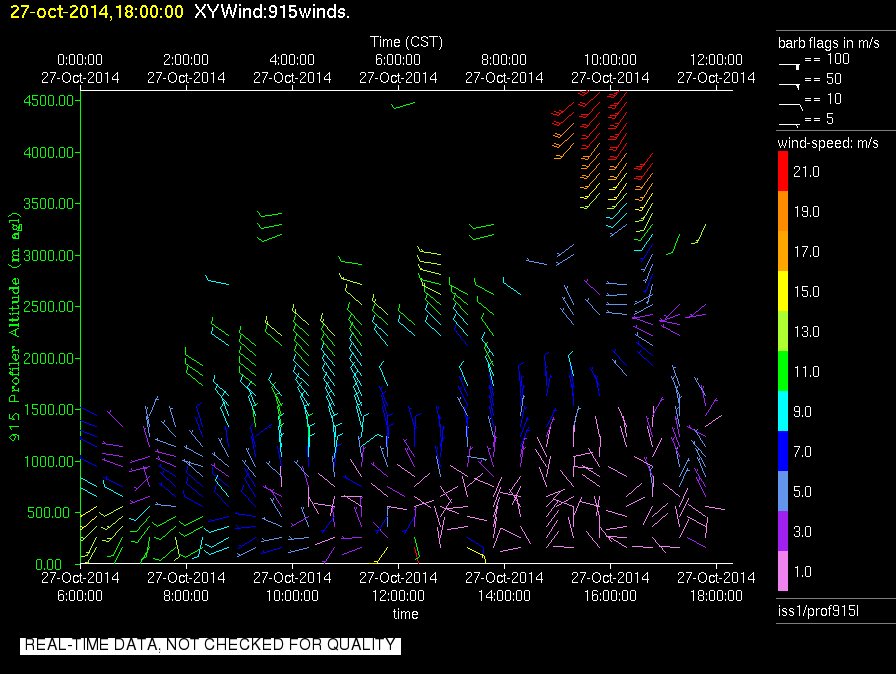The height and width of the screenshot is (674, 896).
Task: Select the cyan 9.0 color band
Action: 783,411
